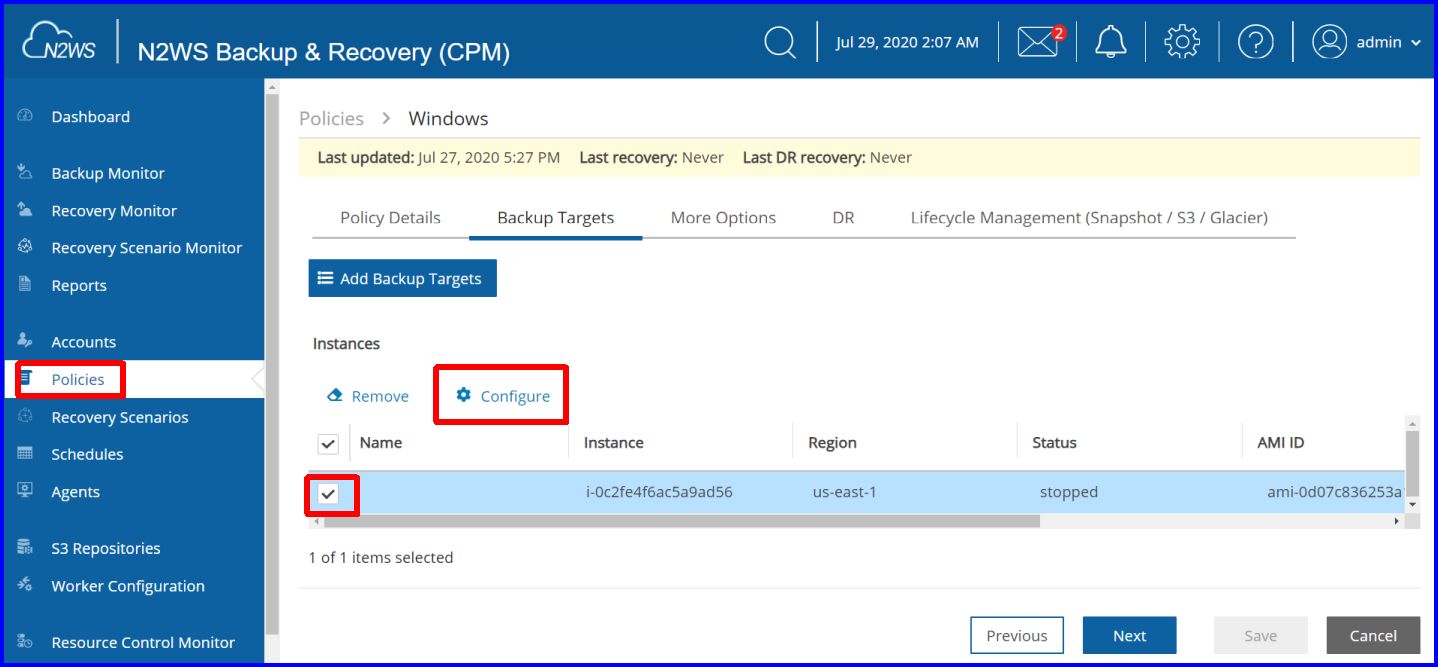The height and width of the screenshot is (667, 1438).
Task: Click the Accounts sidebar icon
Action: [x=26, y=341]
